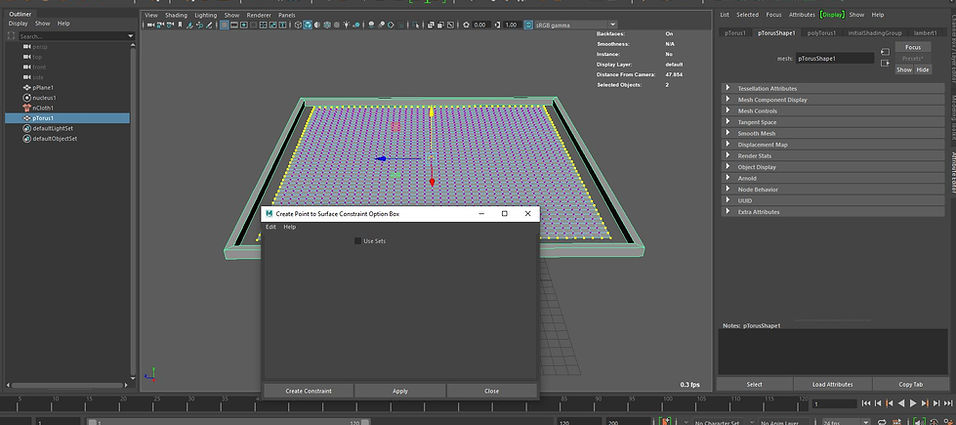
Task: Go to end of playback range
Action: 948,404
